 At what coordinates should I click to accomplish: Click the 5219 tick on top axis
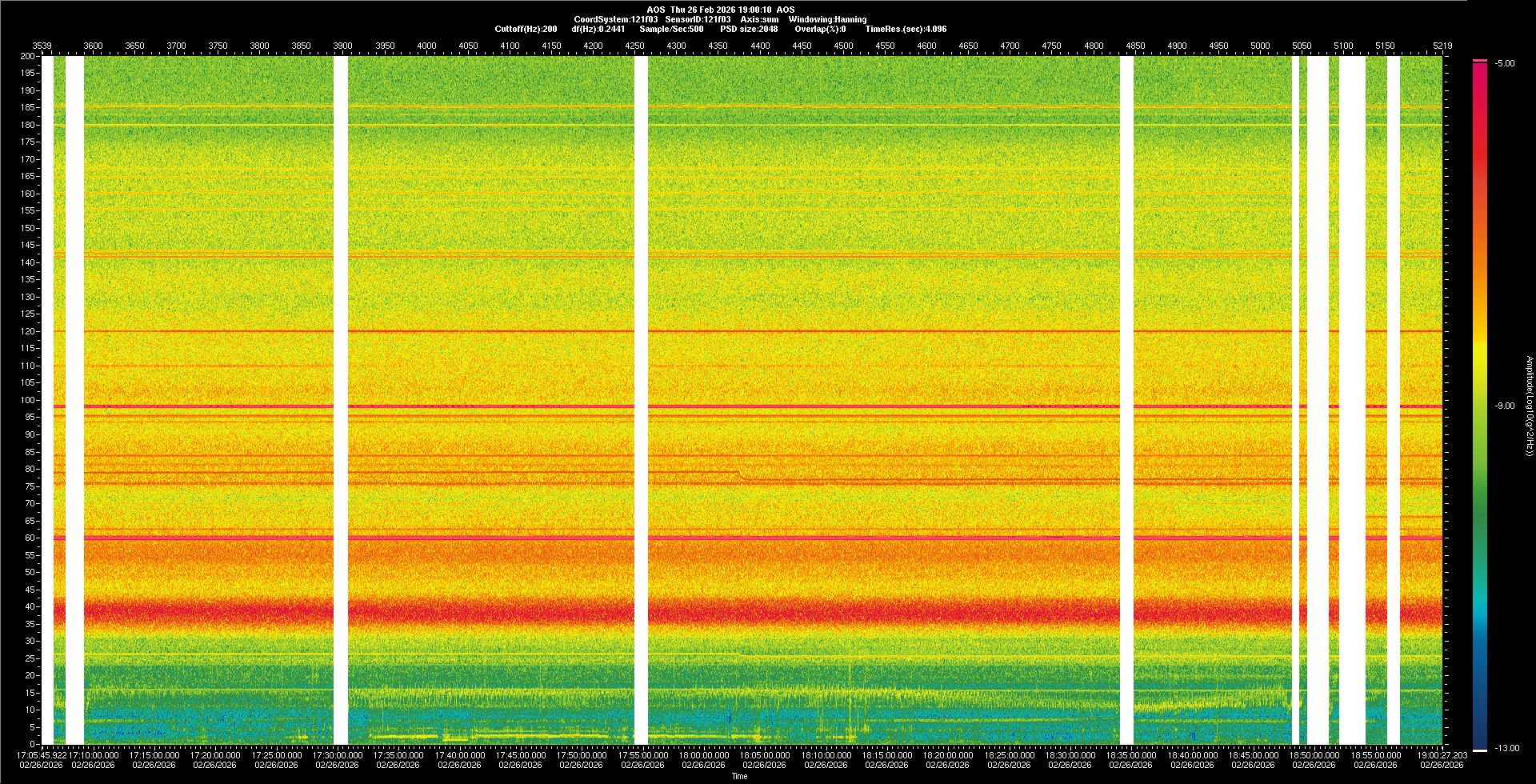point(1442,46)
